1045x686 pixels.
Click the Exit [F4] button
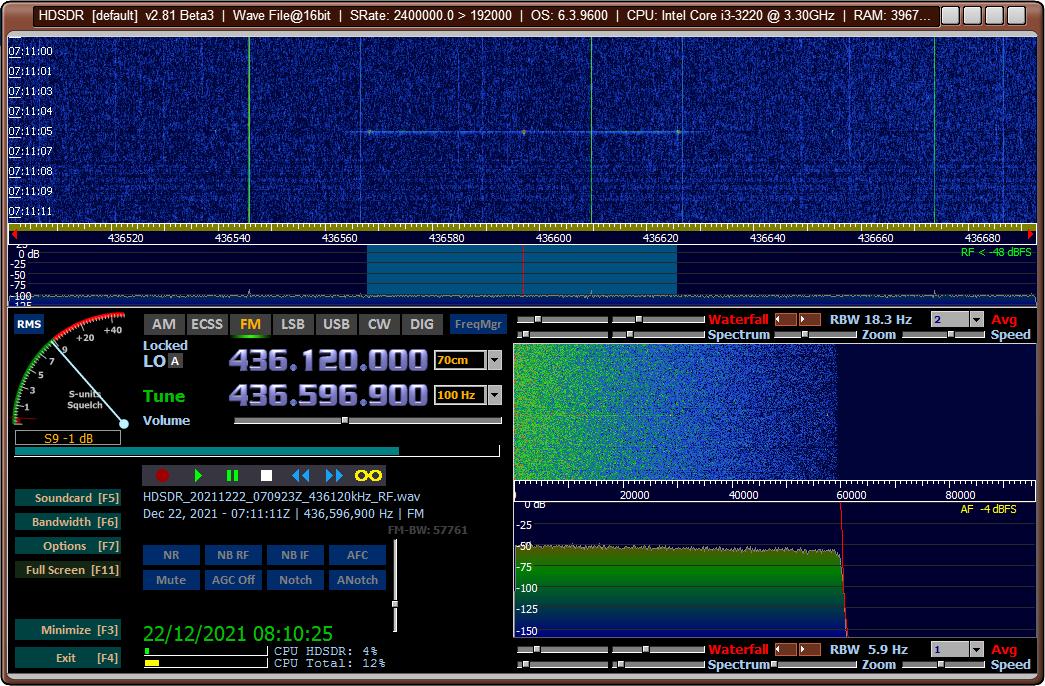pyautogui.click(x=67, y=658)
